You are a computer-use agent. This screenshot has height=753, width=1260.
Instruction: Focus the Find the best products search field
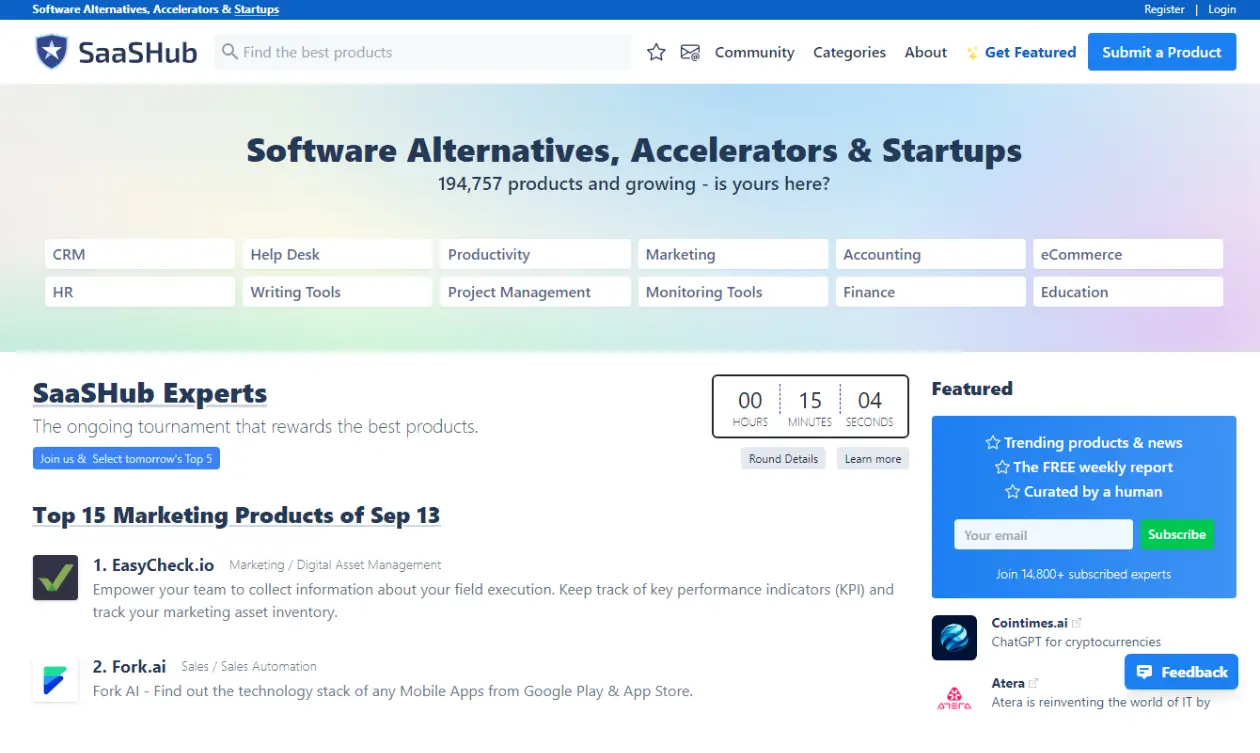(x=423, y=52)
